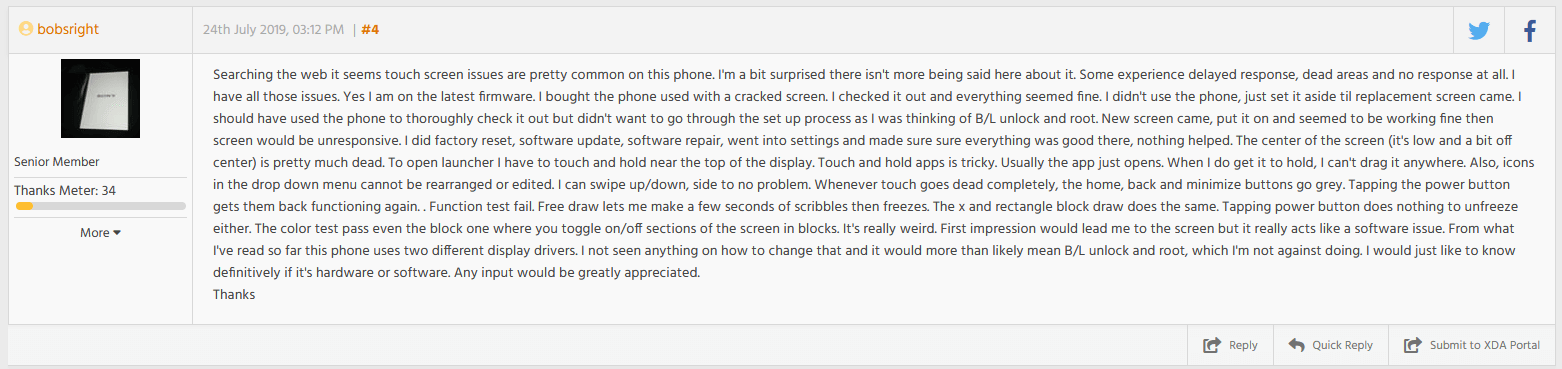
Task: Open bobsright's user profile link
Action: click(x=68, y=29)
